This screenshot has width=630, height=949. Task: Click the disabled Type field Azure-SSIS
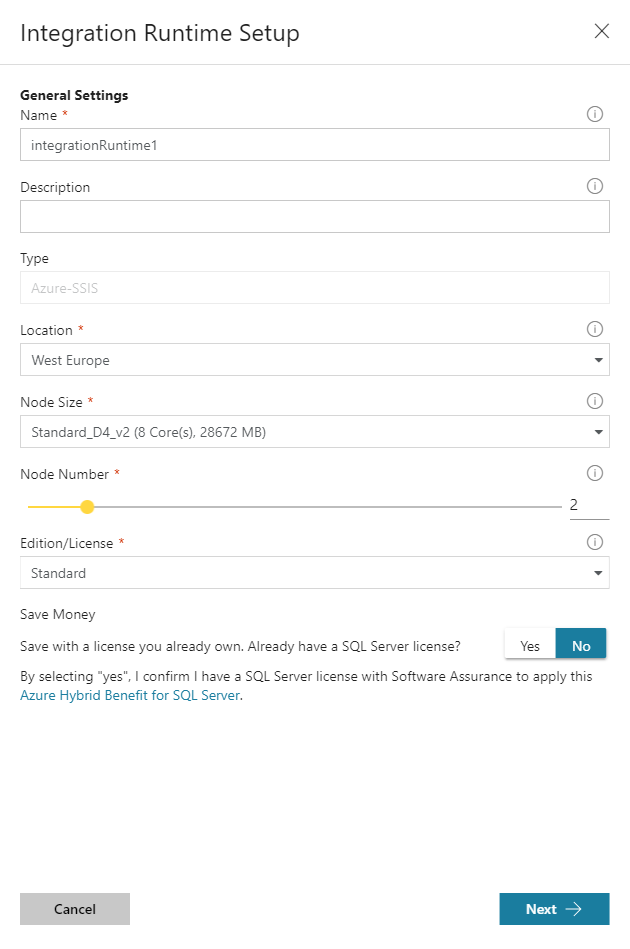coord(314,288)
